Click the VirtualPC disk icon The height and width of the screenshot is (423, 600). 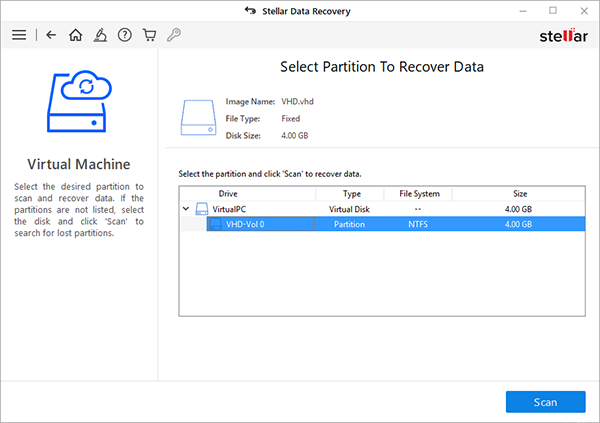point(202,209)
